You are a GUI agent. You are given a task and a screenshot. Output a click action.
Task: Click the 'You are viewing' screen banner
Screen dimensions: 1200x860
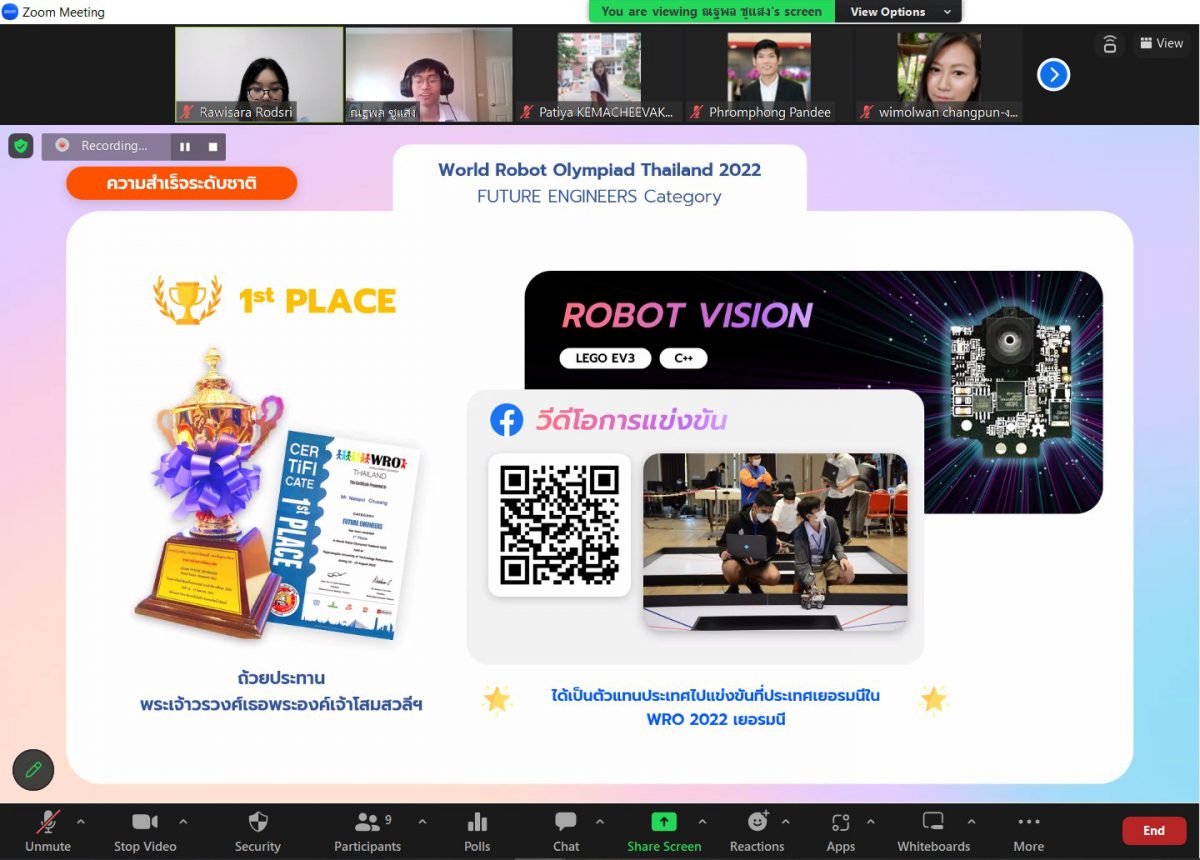[712, 12]
